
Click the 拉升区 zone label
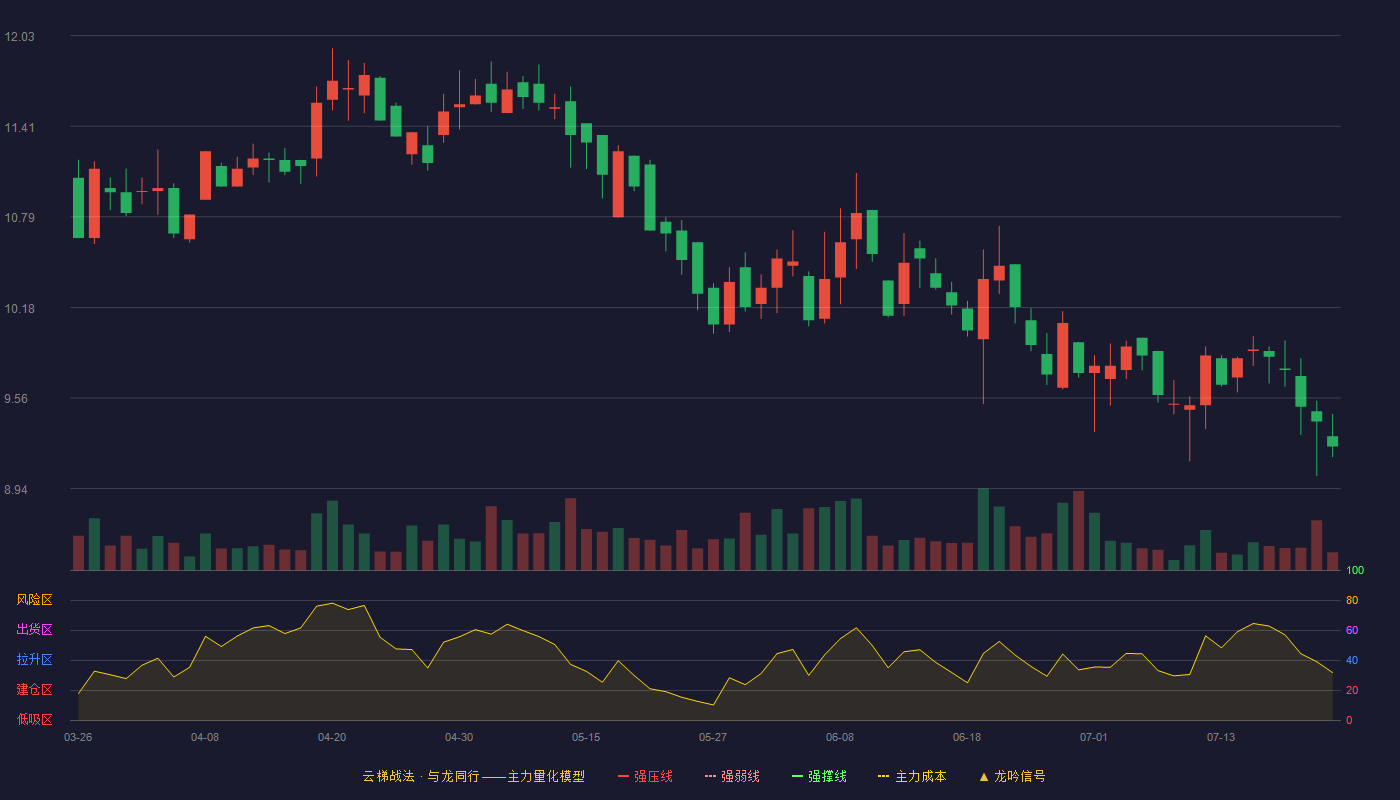(34, 660)
